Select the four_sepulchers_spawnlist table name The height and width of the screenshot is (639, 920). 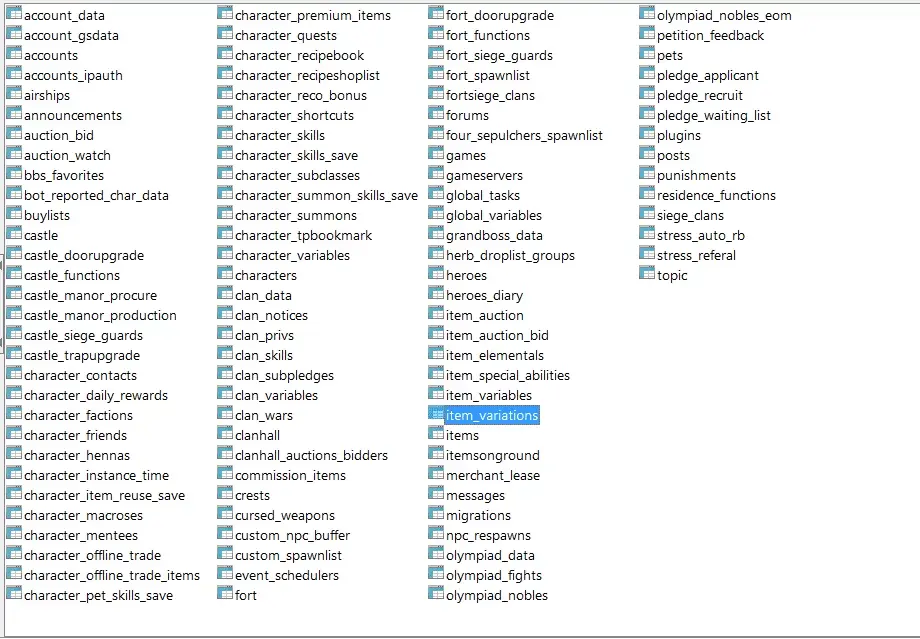524,136
